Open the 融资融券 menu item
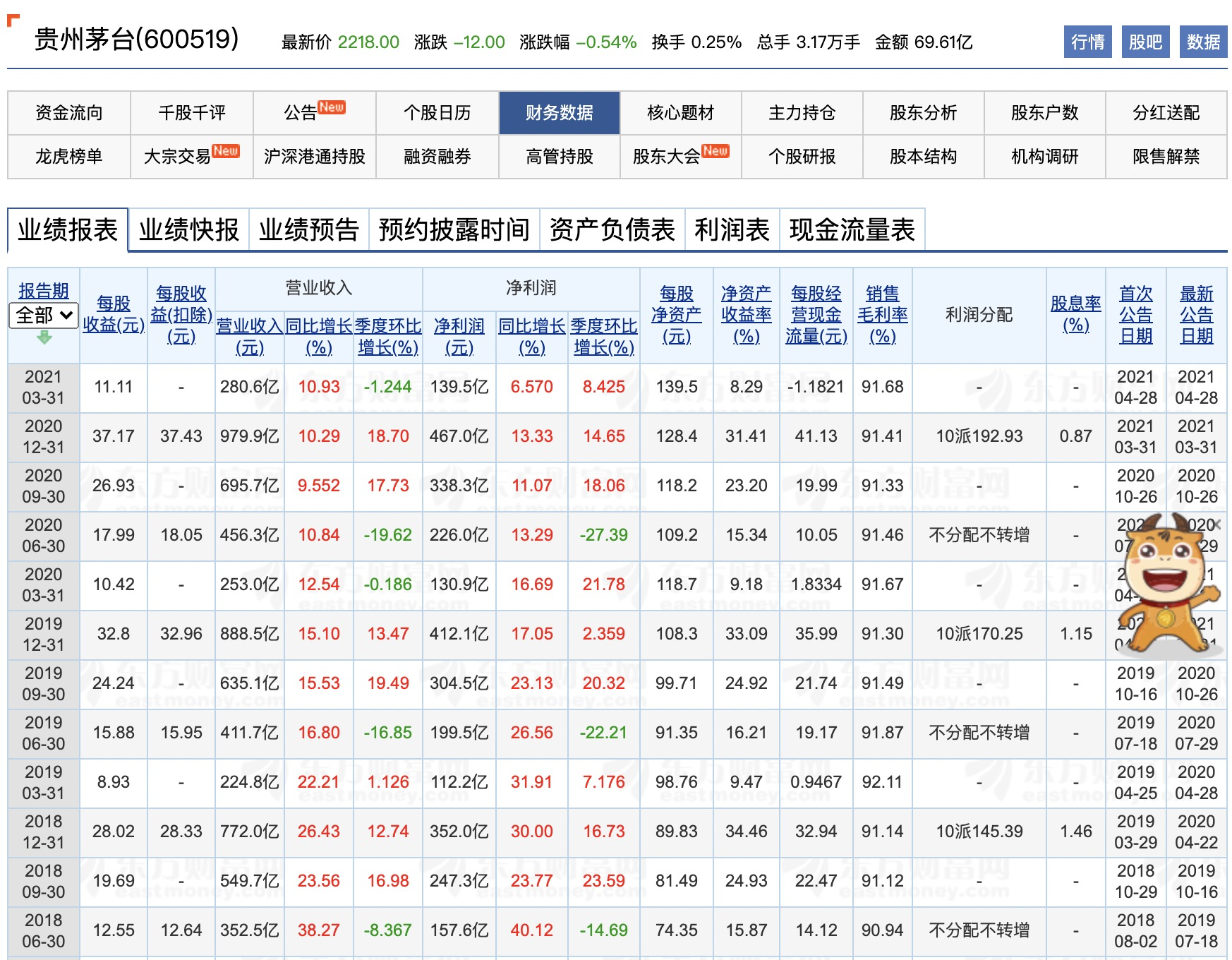The width and height of the screenshot is (1232, 960). tap(437, 157)
